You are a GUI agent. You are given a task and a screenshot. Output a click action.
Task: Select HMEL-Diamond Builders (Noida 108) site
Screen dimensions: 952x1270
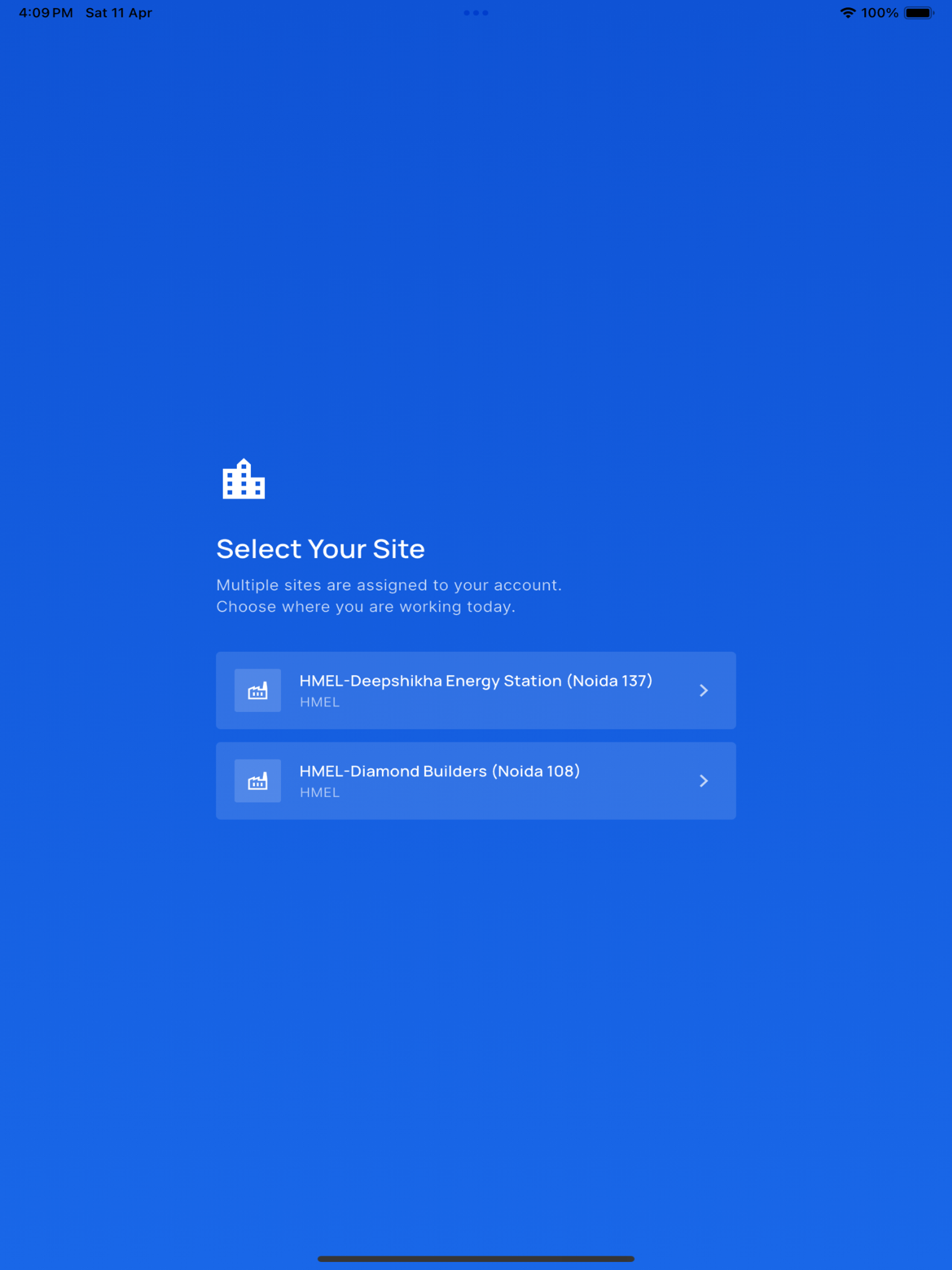tap(476, 781)
